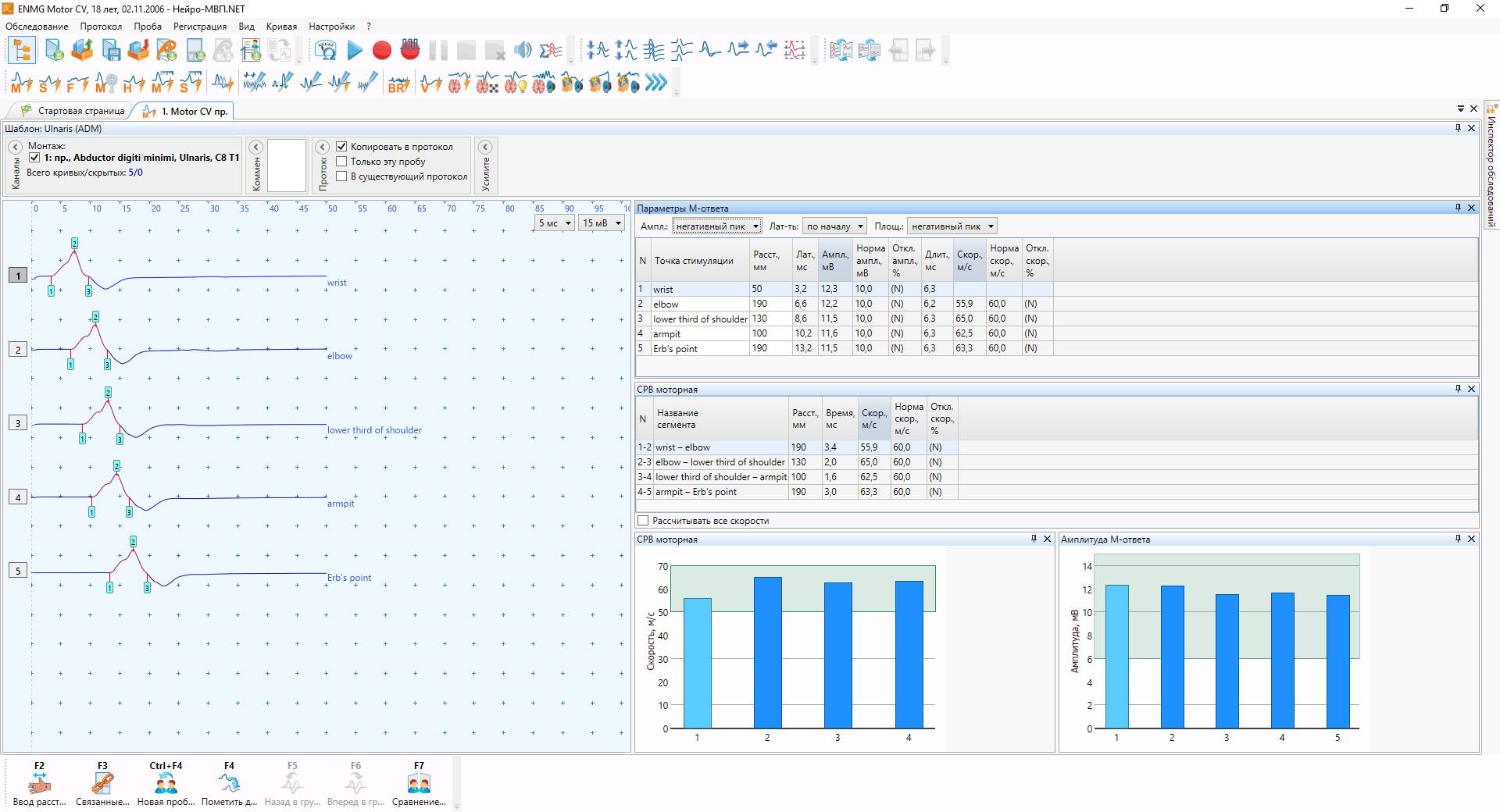
Task: Close the Параметры М-ответа panel
Action: pos(1471,208)
